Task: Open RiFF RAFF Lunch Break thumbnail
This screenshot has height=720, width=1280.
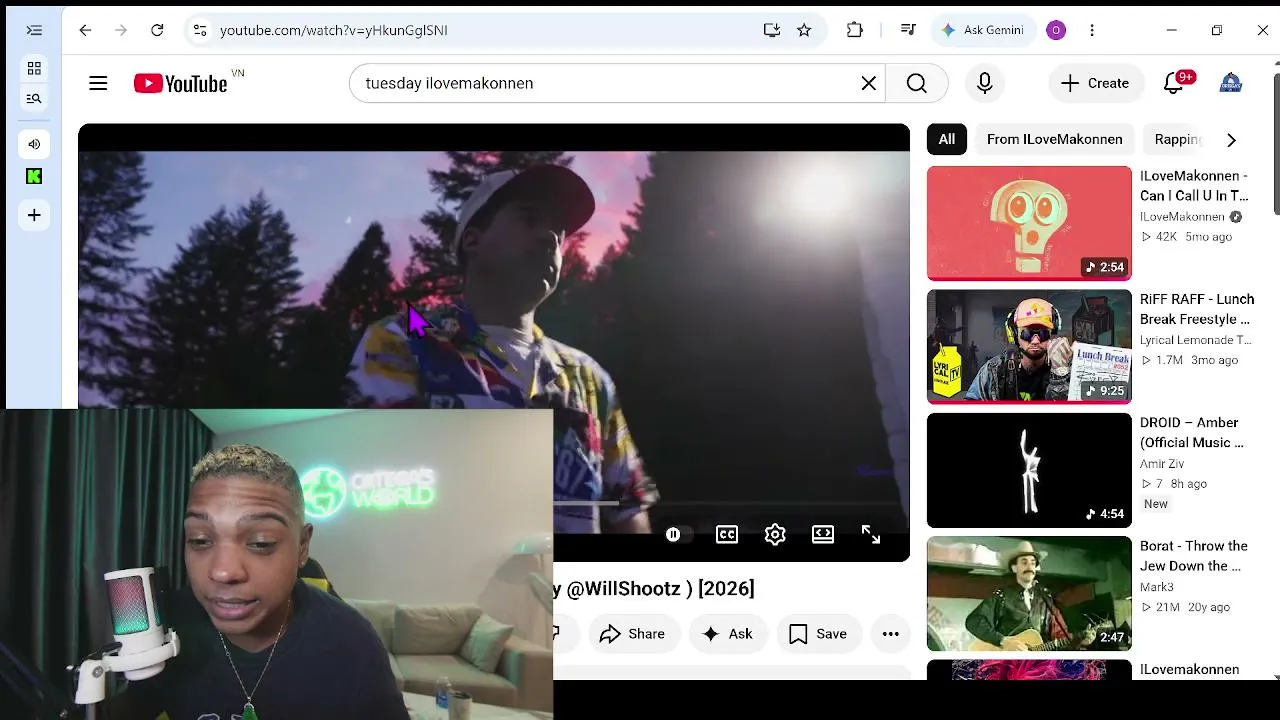Action: pyautogui.click(x=1029, y=347)
